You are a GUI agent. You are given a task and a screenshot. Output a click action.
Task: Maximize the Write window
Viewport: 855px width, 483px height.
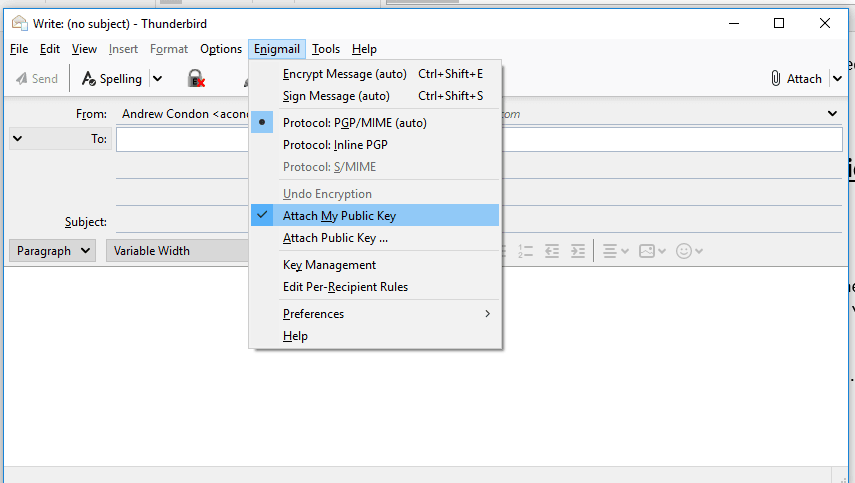[779, 23]
